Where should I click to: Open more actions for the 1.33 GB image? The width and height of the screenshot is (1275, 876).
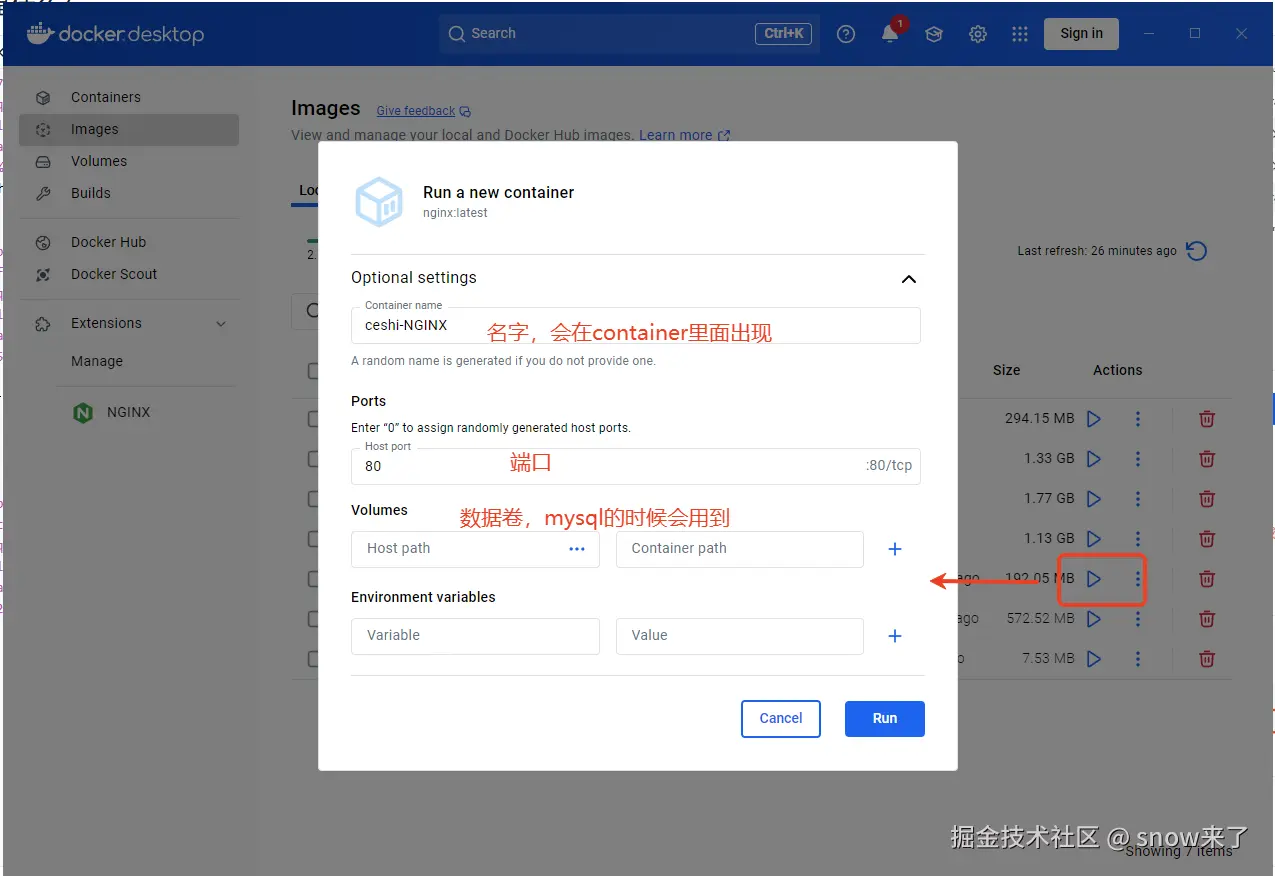1138,459
